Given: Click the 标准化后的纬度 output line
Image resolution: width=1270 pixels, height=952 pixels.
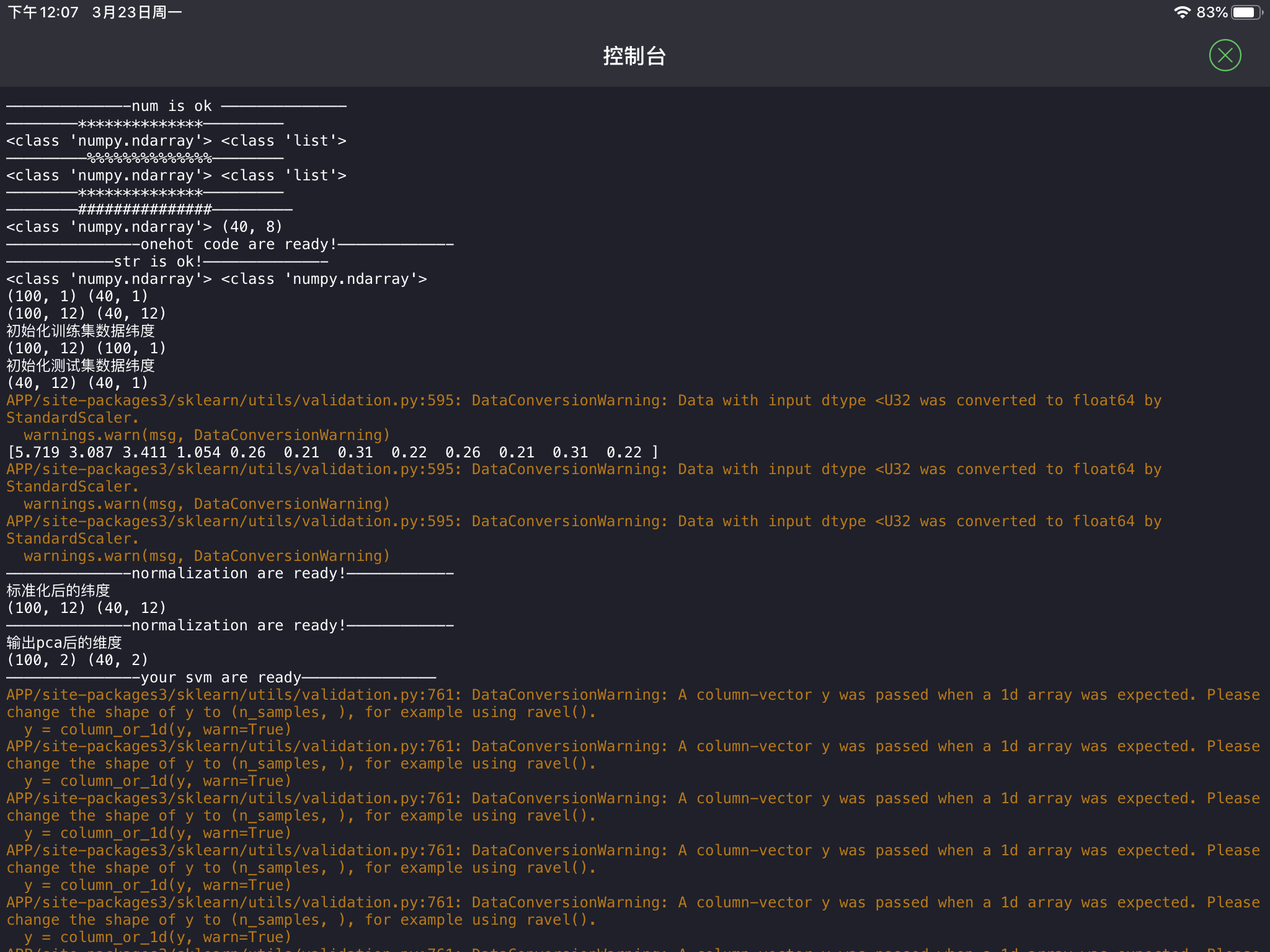Looking at the screenshot, I should tap(58, 591).
